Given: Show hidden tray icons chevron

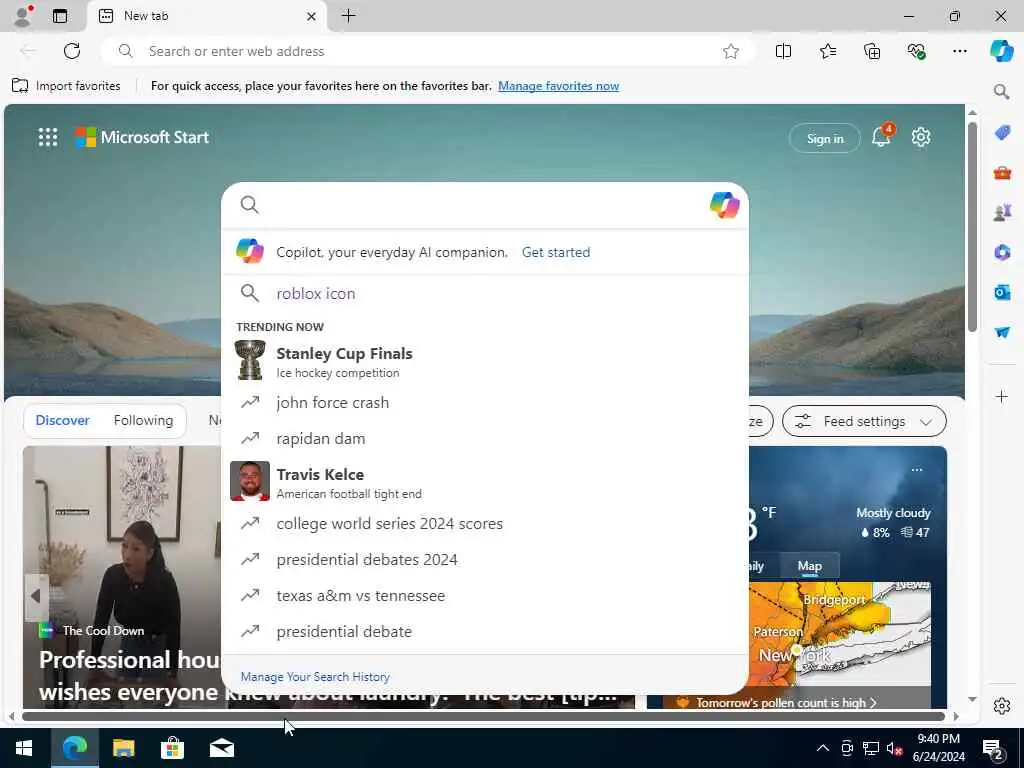Looking at the screenshot, I should click(x=823, y=748).
